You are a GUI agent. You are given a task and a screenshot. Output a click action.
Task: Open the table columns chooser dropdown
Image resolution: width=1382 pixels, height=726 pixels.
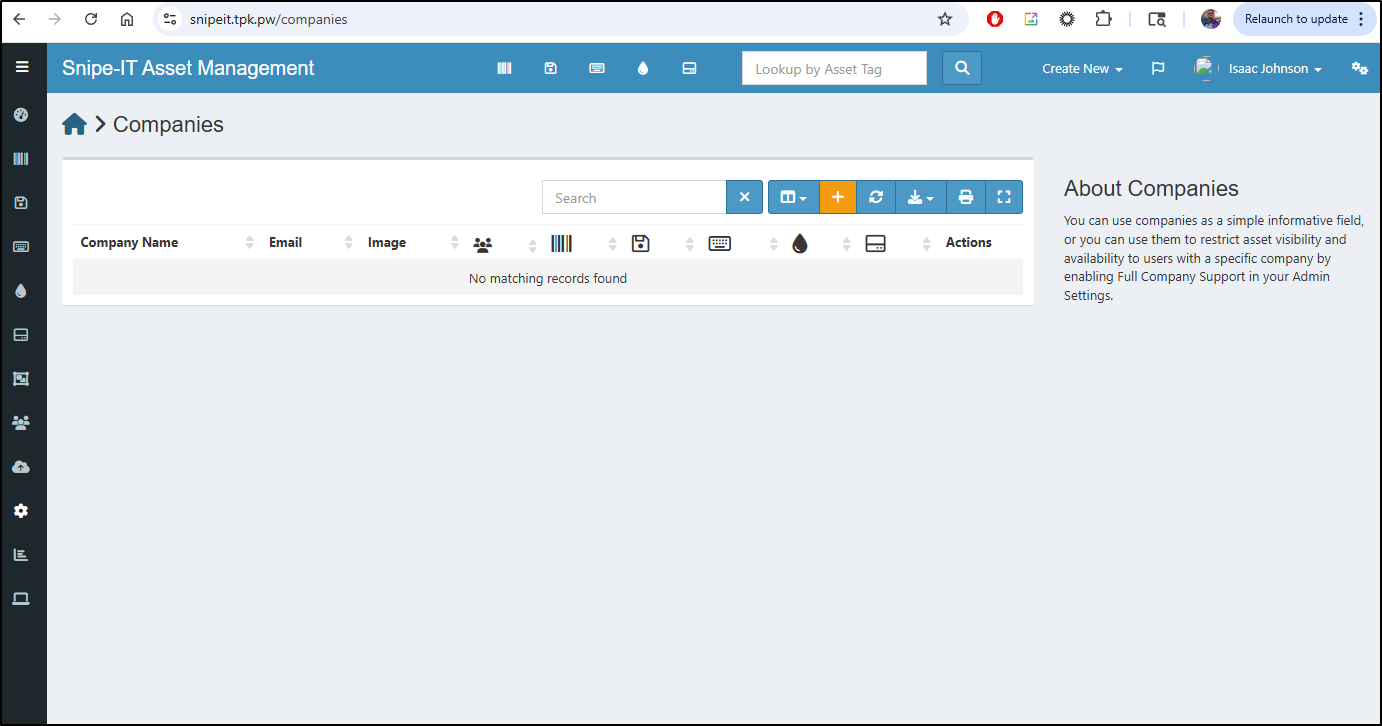point(793,197)
